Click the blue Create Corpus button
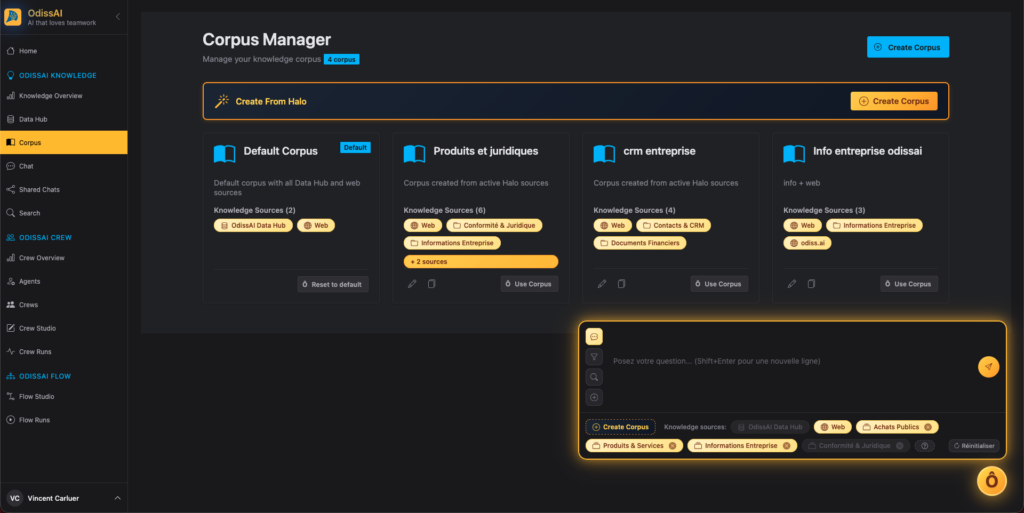Image resolution: width=1024 pixels, height=513 pixels. [x=908, y=47]
